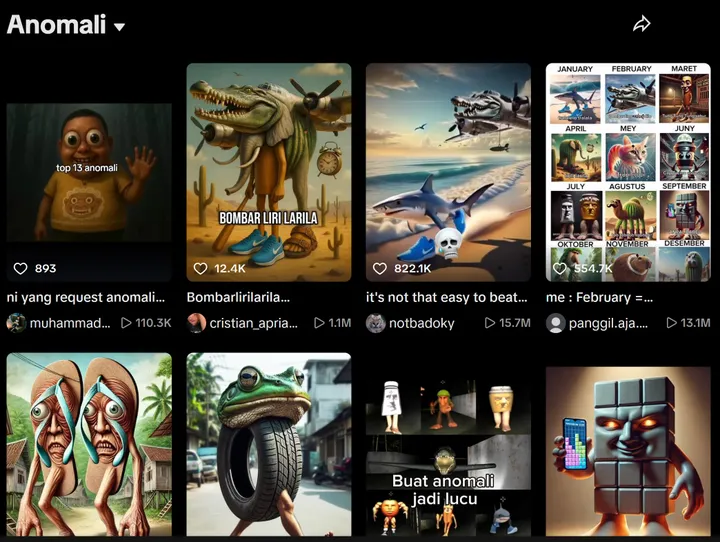Like the Bombar Liri Larila video (12.4K)

pos(200,268)
